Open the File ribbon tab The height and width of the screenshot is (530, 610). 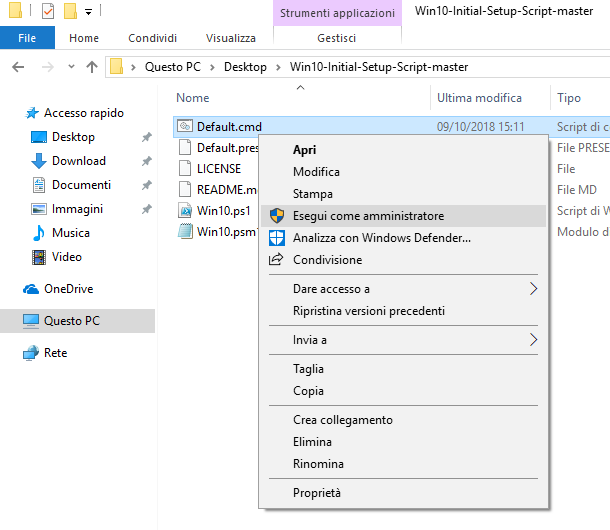point(27,38)
